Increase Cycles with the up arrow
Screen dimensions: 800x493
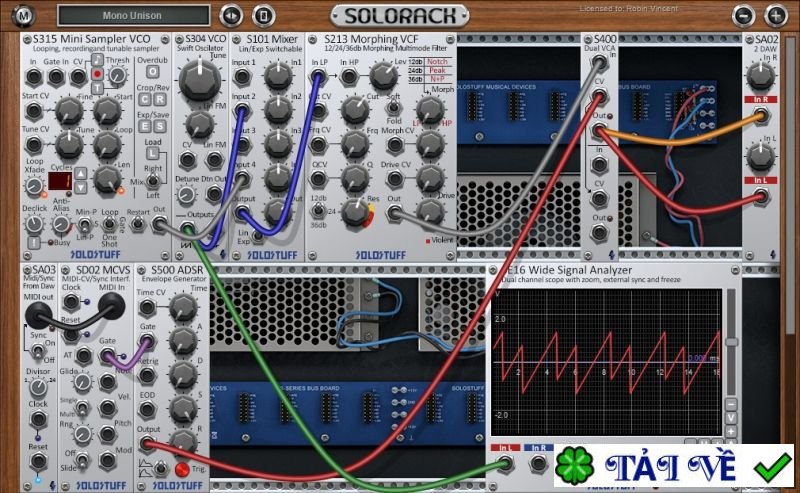point(81,174)
